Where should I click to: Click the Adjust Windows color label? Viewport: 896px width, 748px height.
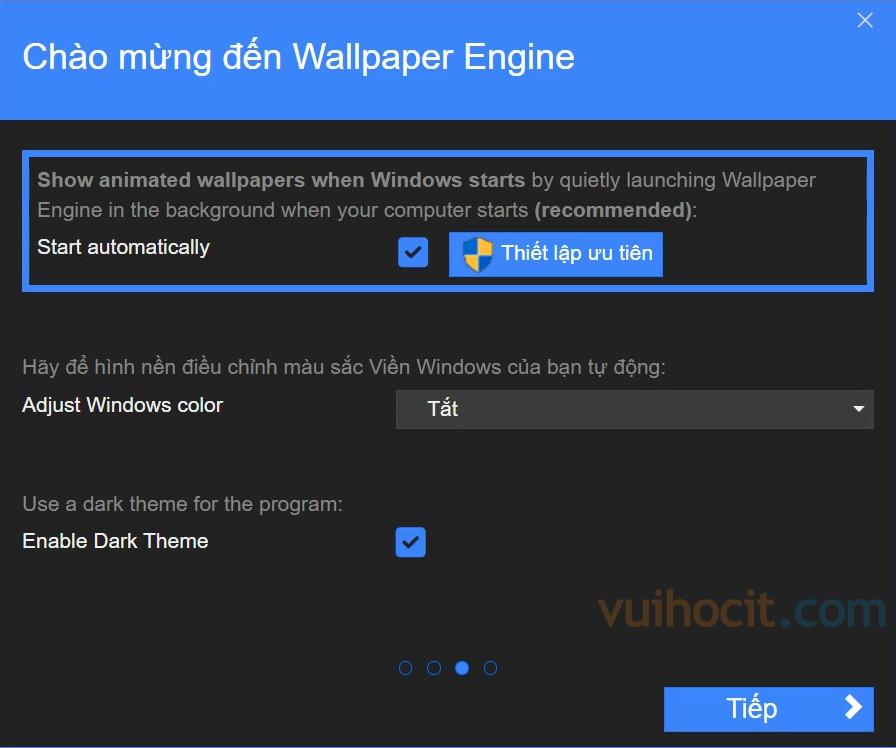pyautogui.click(x=122, y=405)
